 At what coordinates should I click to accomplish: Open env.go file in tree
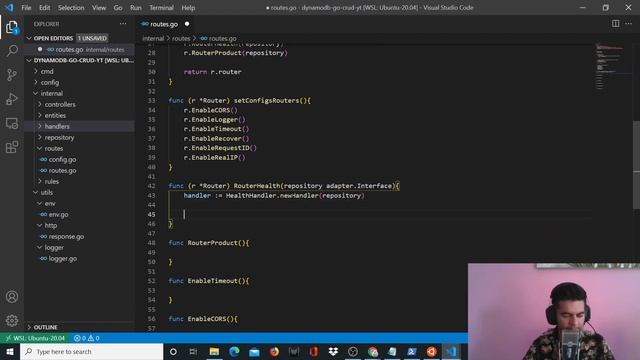pyautogui.click(x=58, y=215)
